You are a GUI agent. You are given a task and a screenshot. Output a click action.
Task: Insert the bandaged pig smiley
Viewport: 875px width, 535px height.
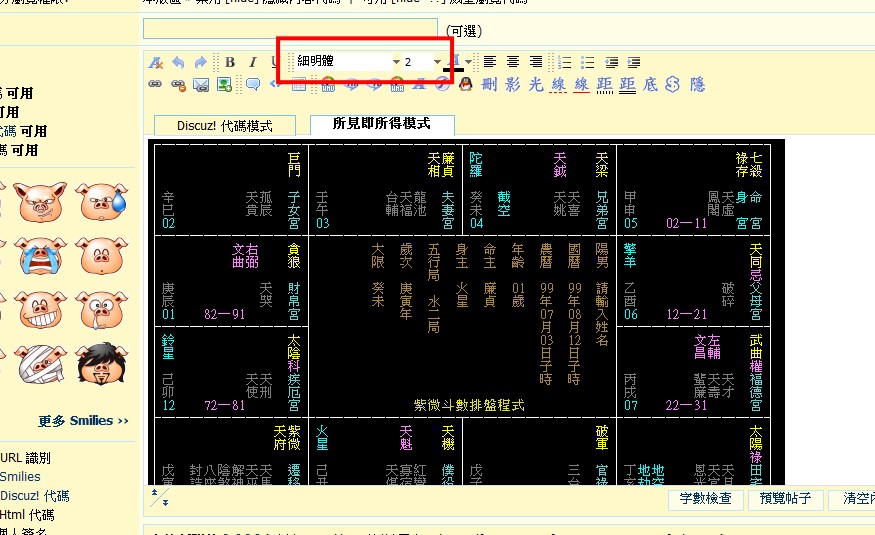[40, 364]
